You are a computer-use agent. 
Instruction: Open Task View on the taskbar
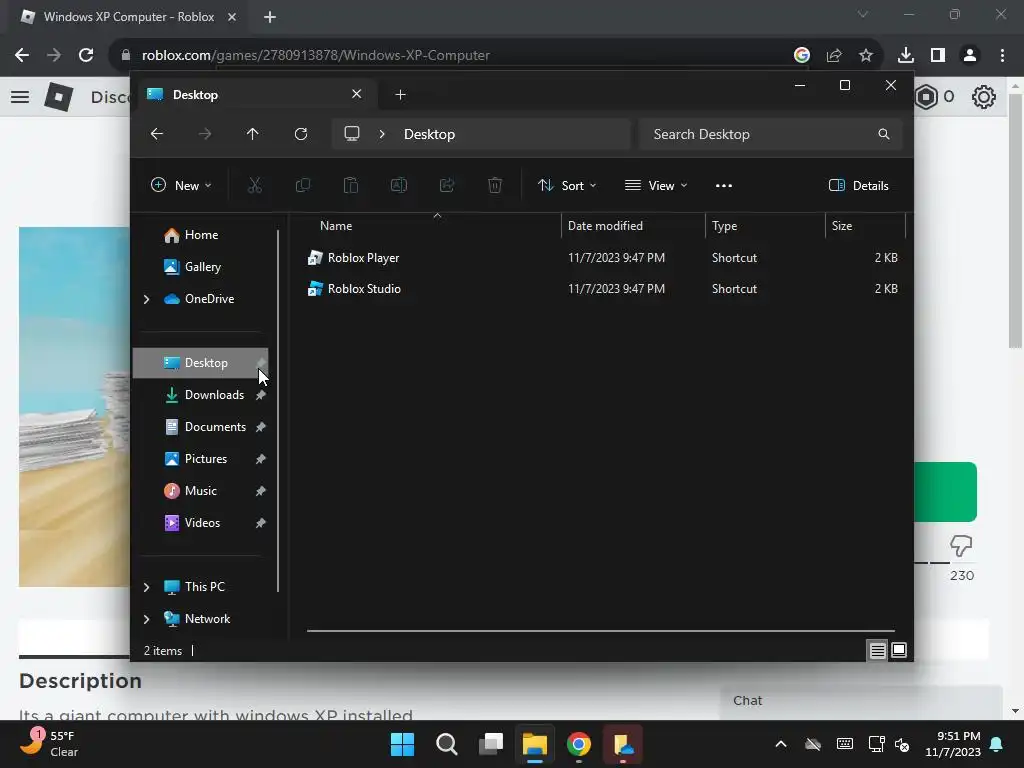(x=490, y=744)
